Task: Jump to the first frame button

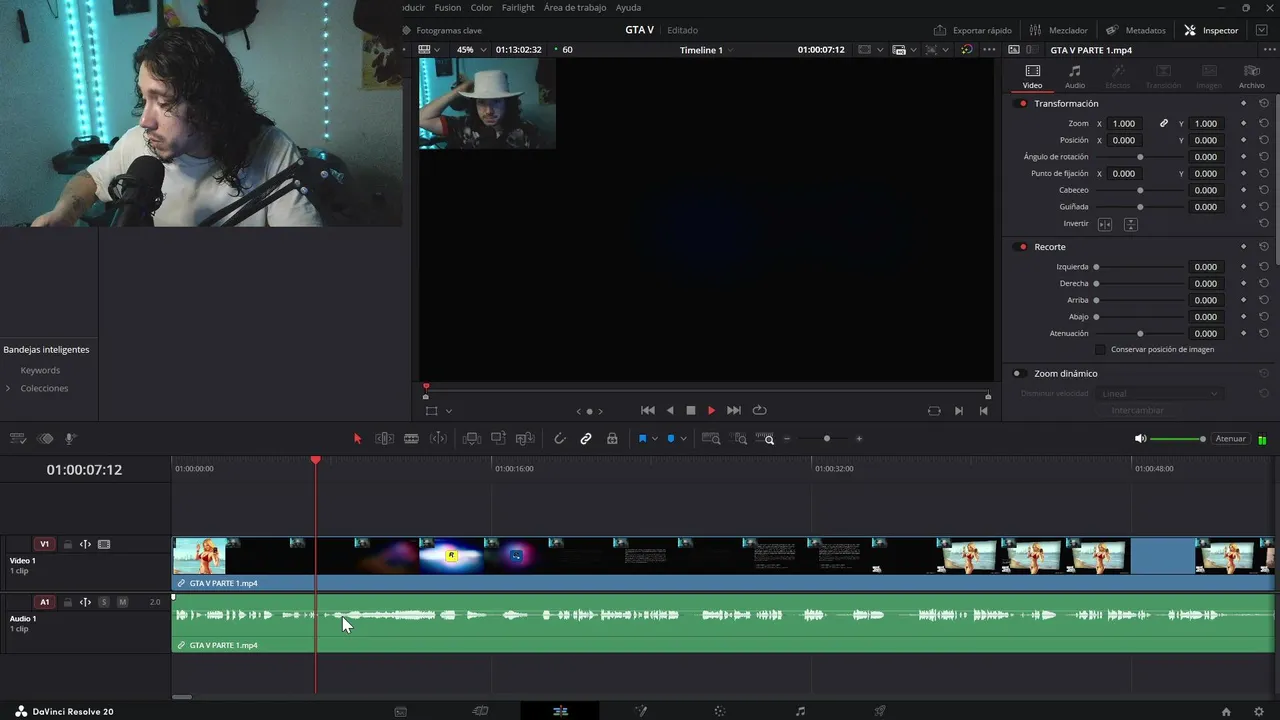Action: pyautogui.click(x=648, y=410)
